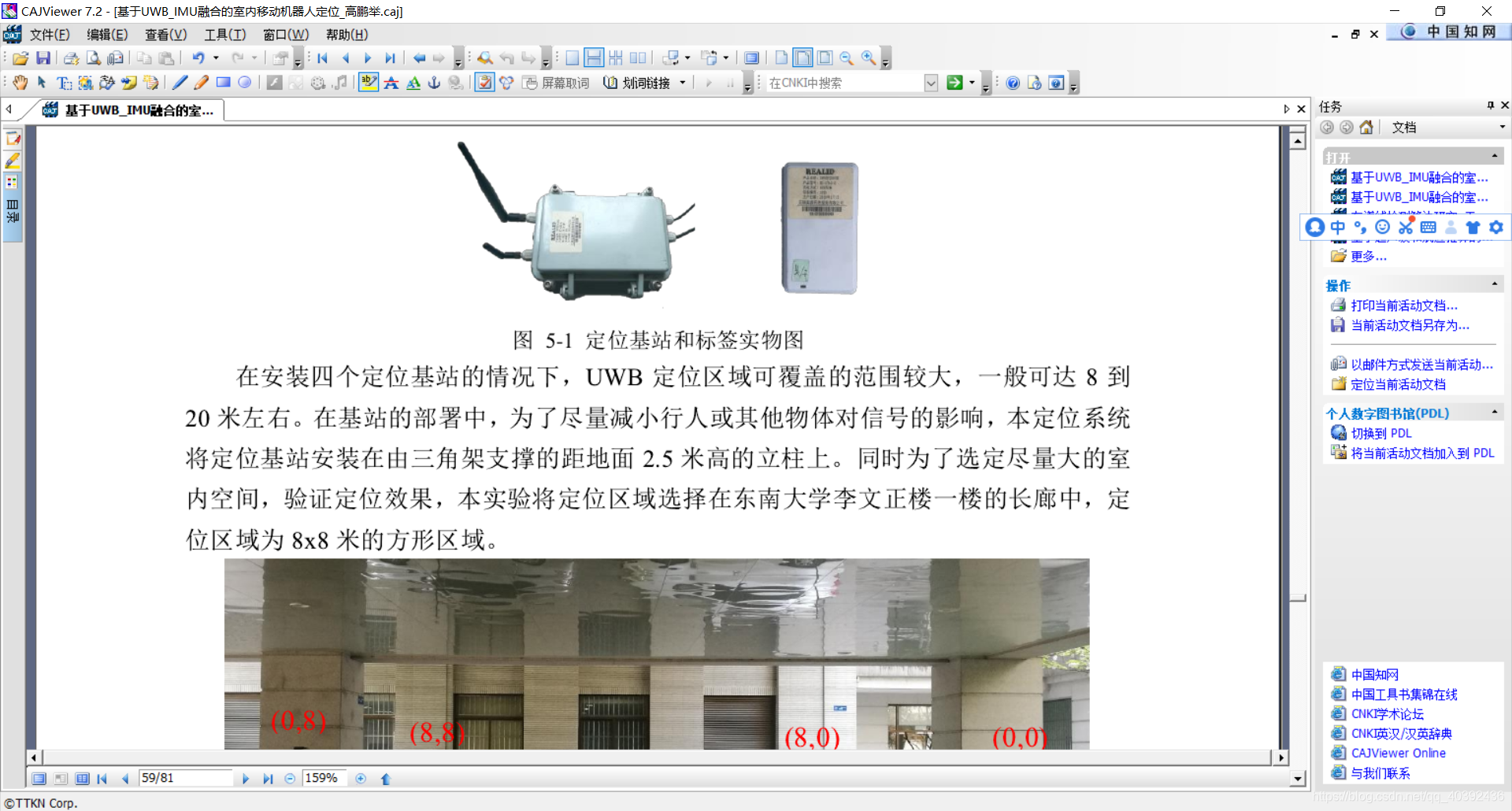
Task: Click the OCR text recognition tool
Action: pos(107,83)
